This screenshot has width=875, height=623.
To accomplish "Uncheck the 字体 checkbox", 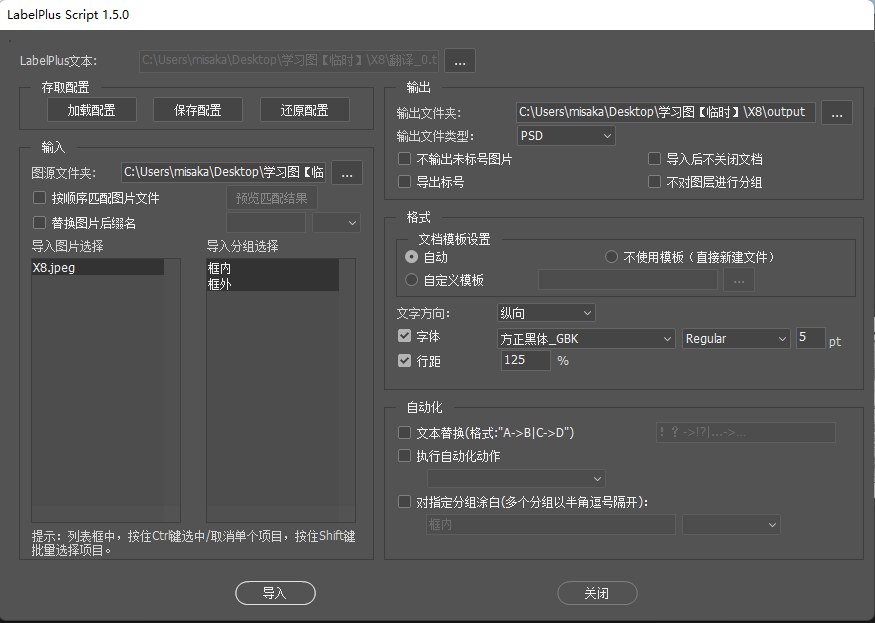I will [x=404, y=336].
